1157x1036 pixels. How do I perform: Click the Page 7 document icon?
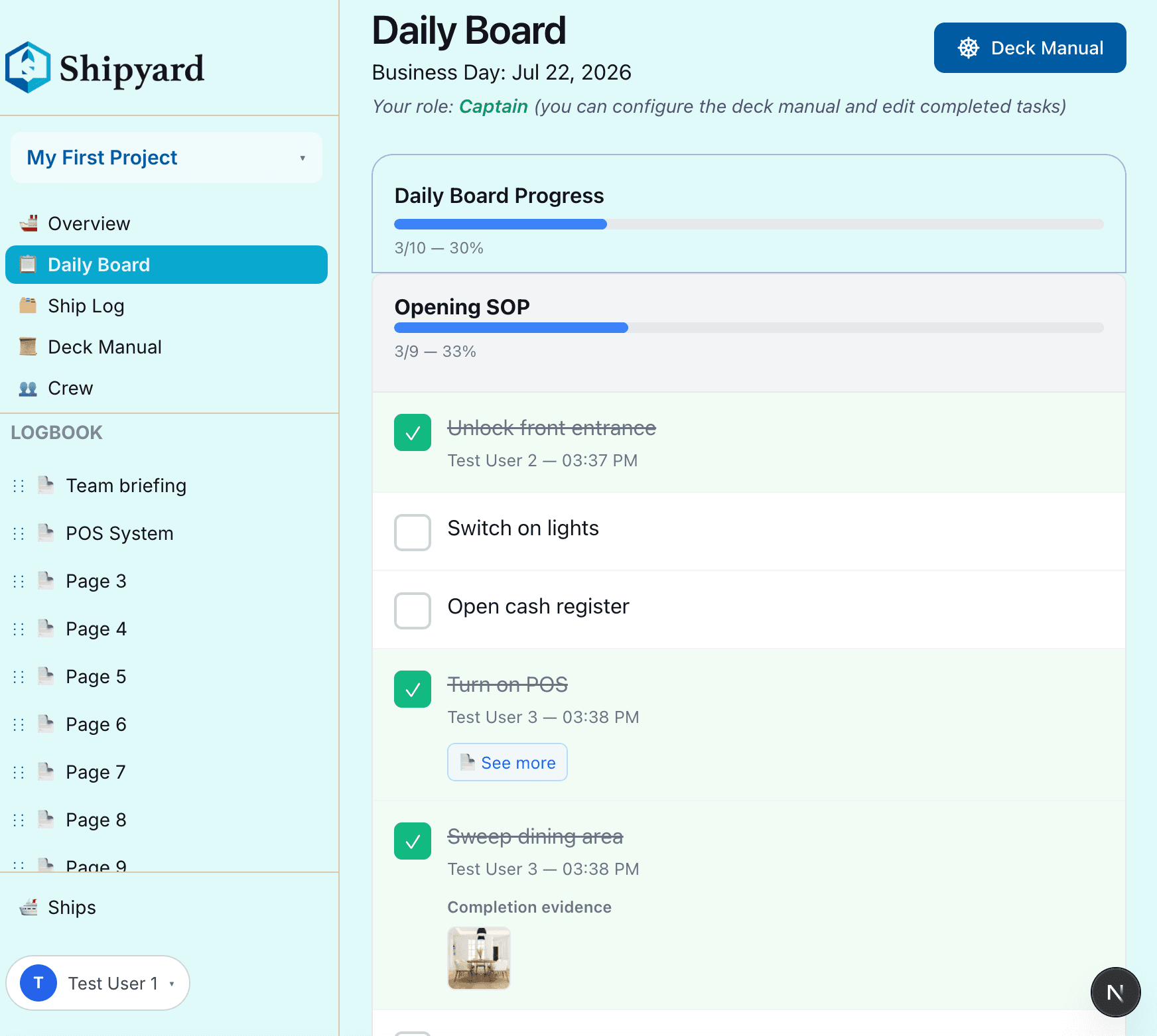click(46, 771)
